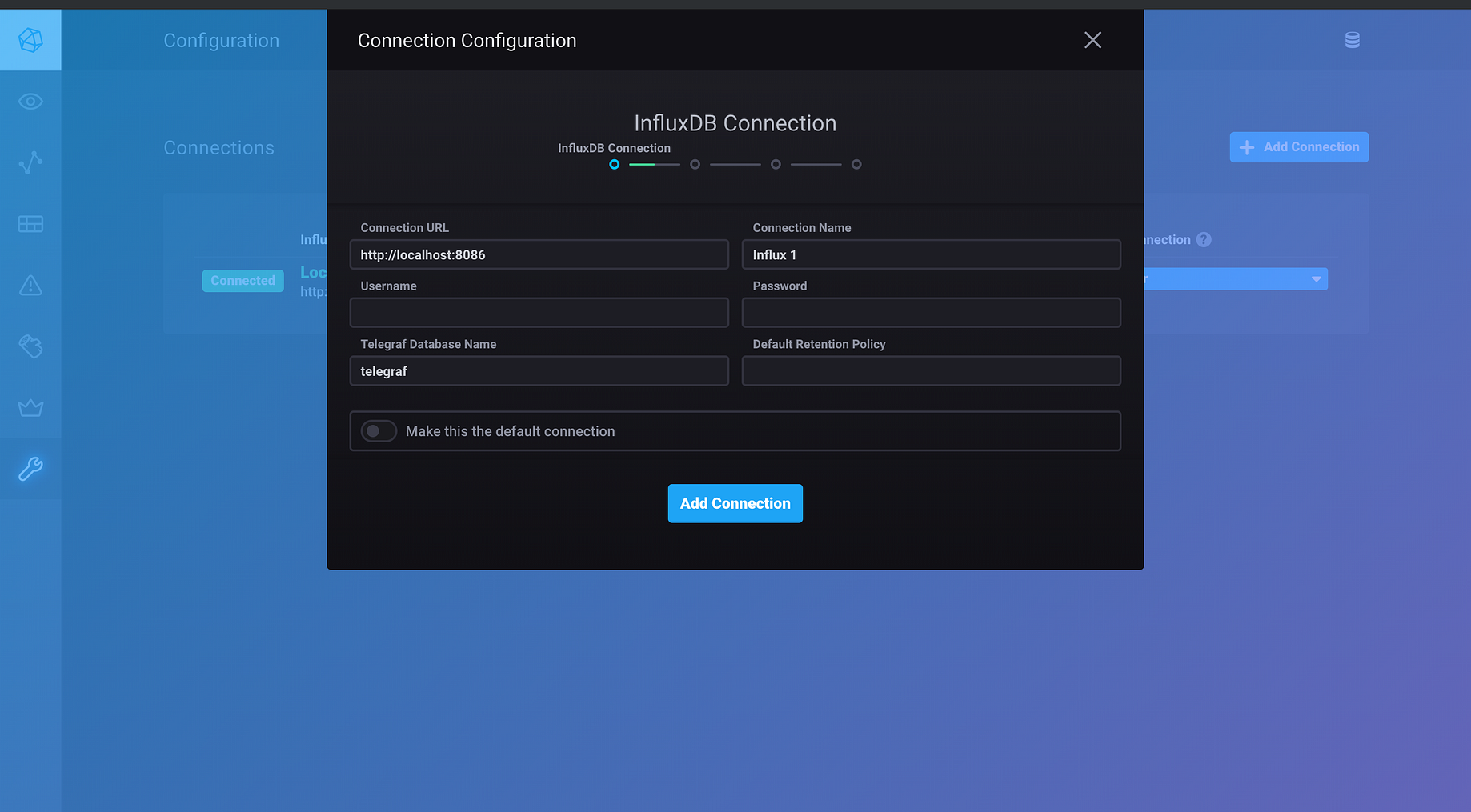Image resolution: width=1471 pixels, height=812 pixels.
Task: Focus the Connection URL field
Action: (x=539, y=254)
